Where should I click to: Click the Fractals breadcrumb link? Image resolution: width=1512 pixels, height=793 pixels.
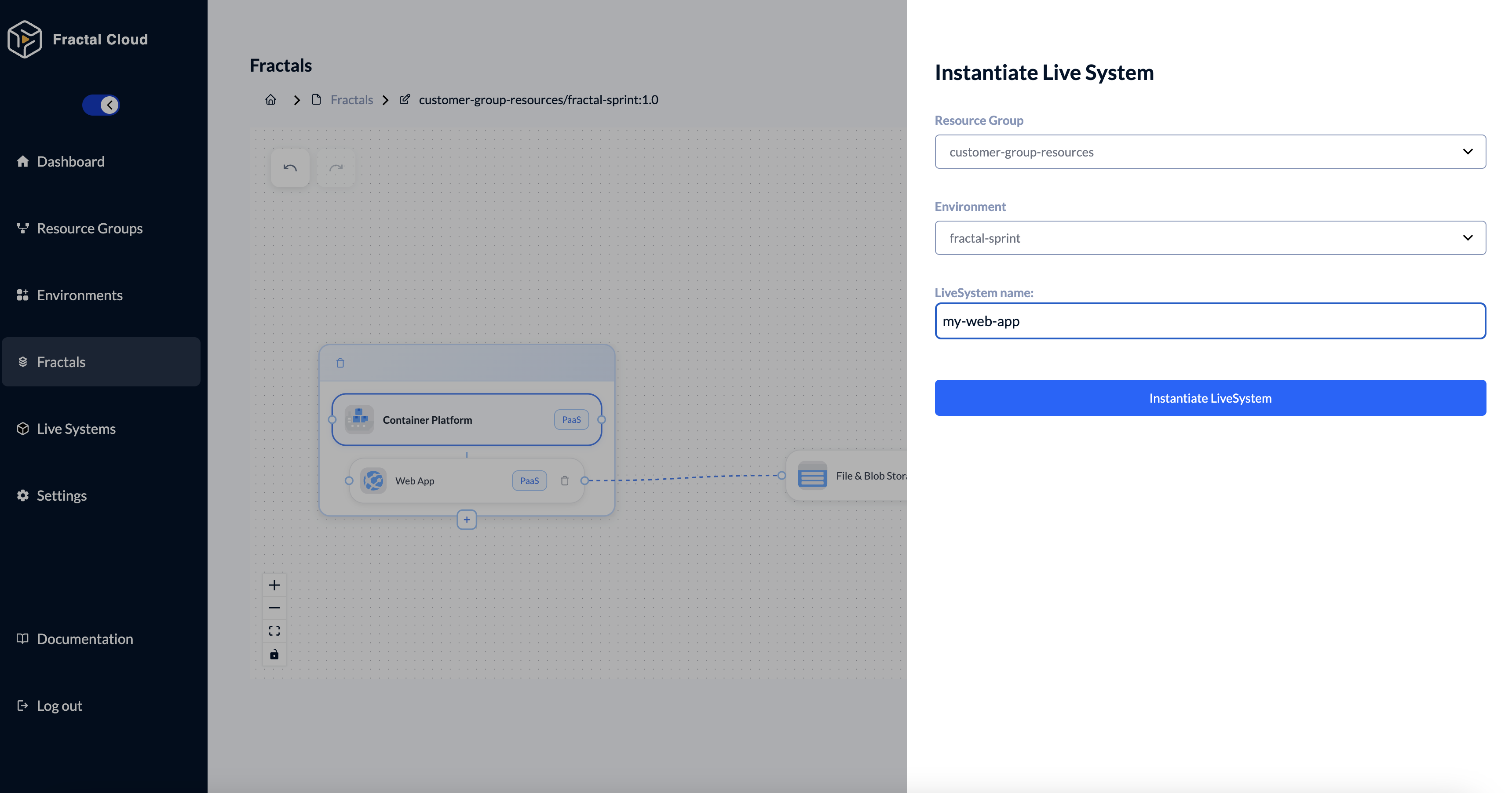(x=351, y=100)
